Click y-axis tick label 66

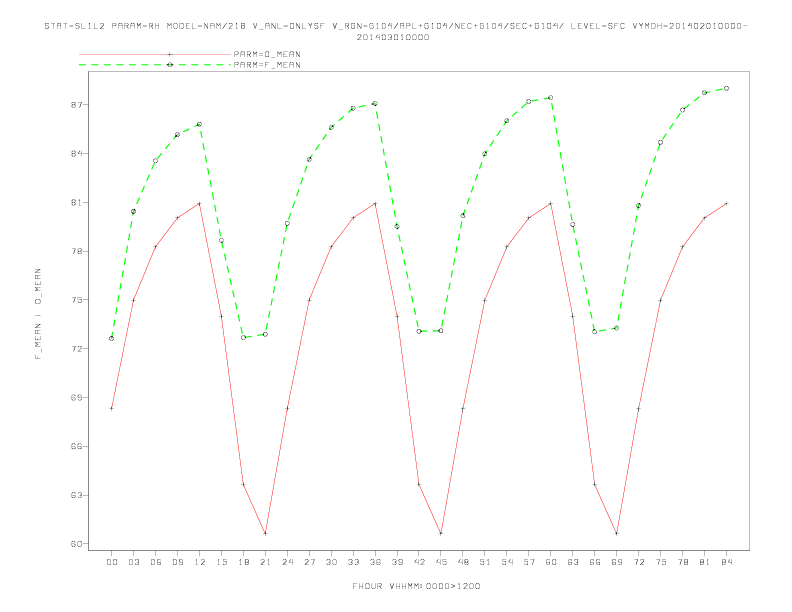79,446
